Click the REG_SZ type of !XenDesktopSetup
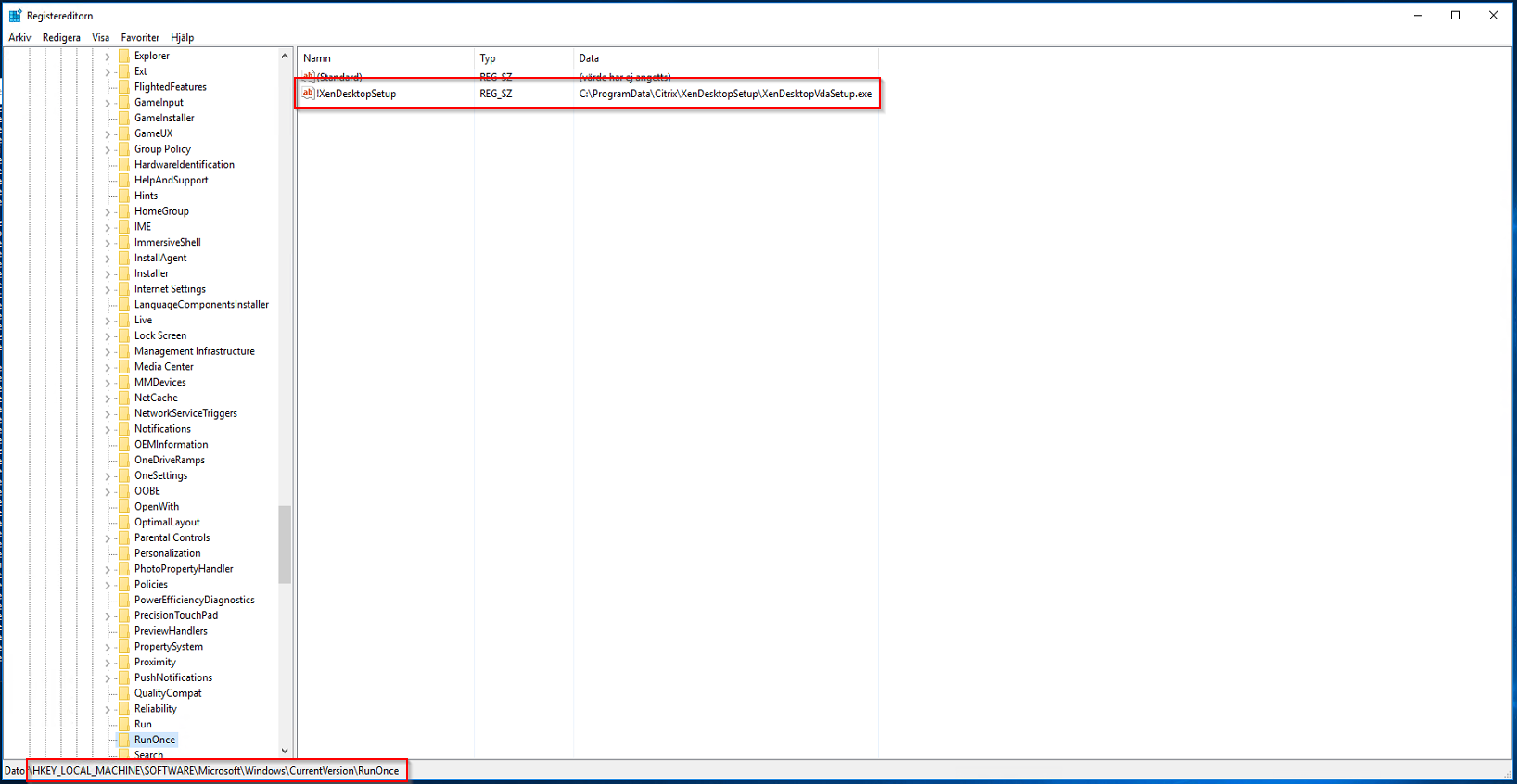This screenshot has height=784, width=1517. point(496,94)
